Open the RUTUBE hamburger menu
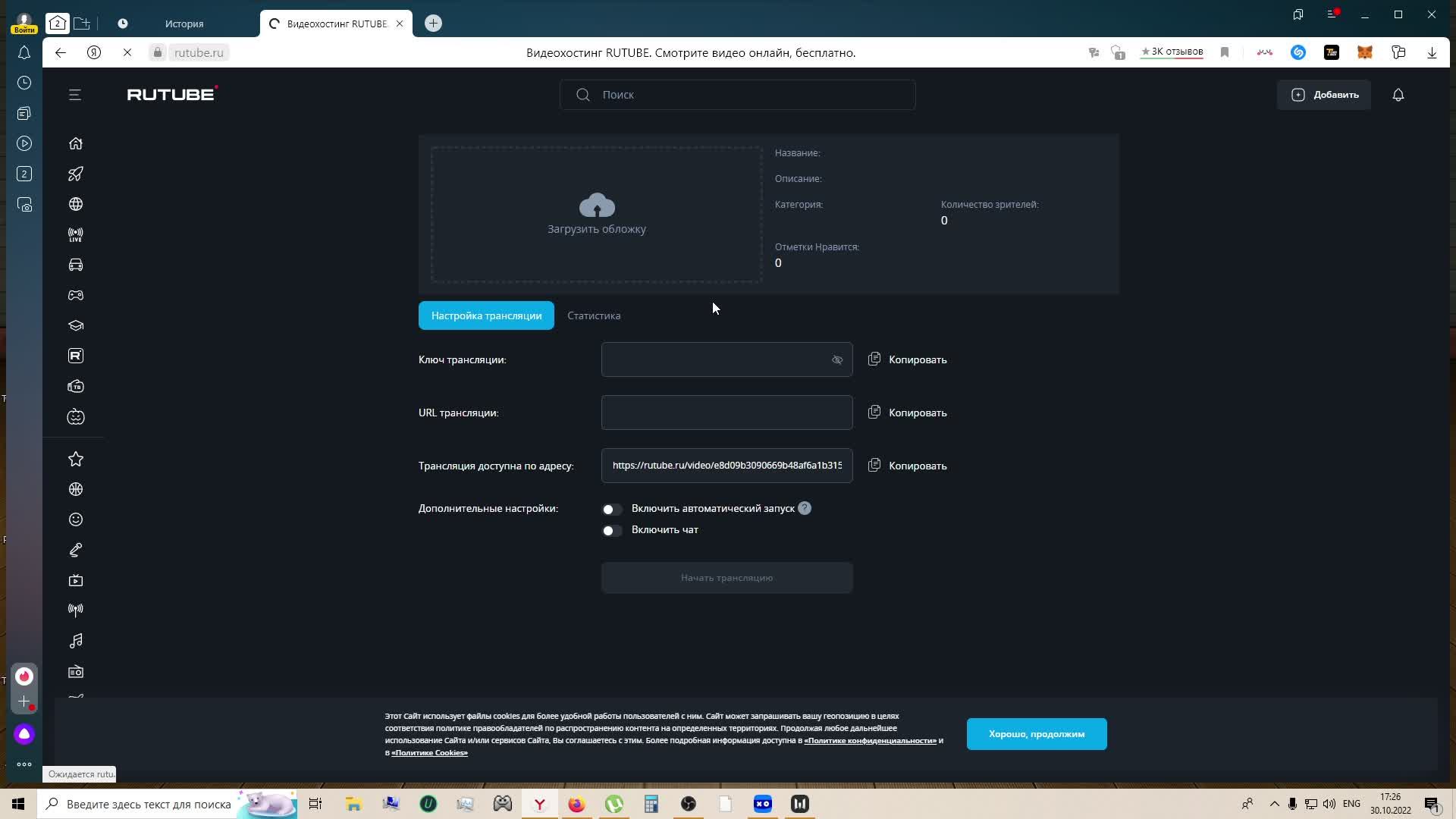Screen dimensions: 1456x819 [74, 95]
